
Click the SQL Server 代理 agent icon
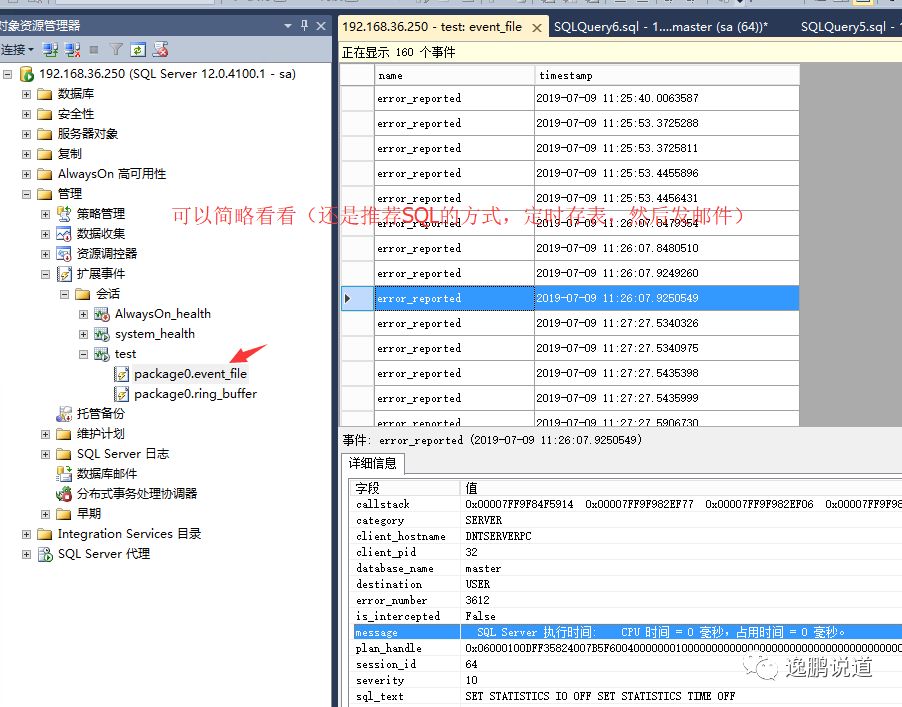point(45,554)
